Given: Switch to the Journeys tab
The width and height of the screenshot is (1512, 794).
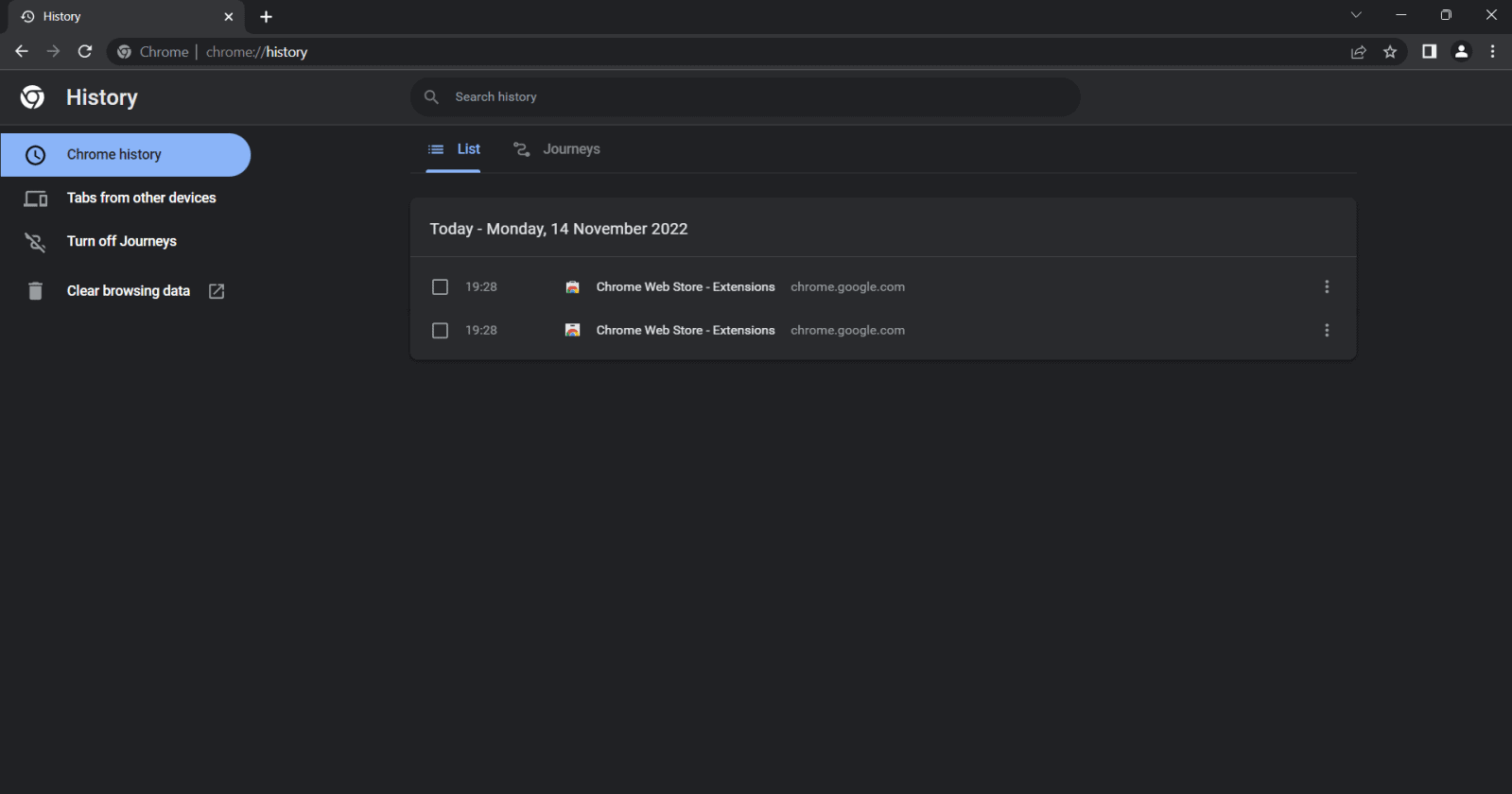Looking at the screenshot, I should coord(558,149).
